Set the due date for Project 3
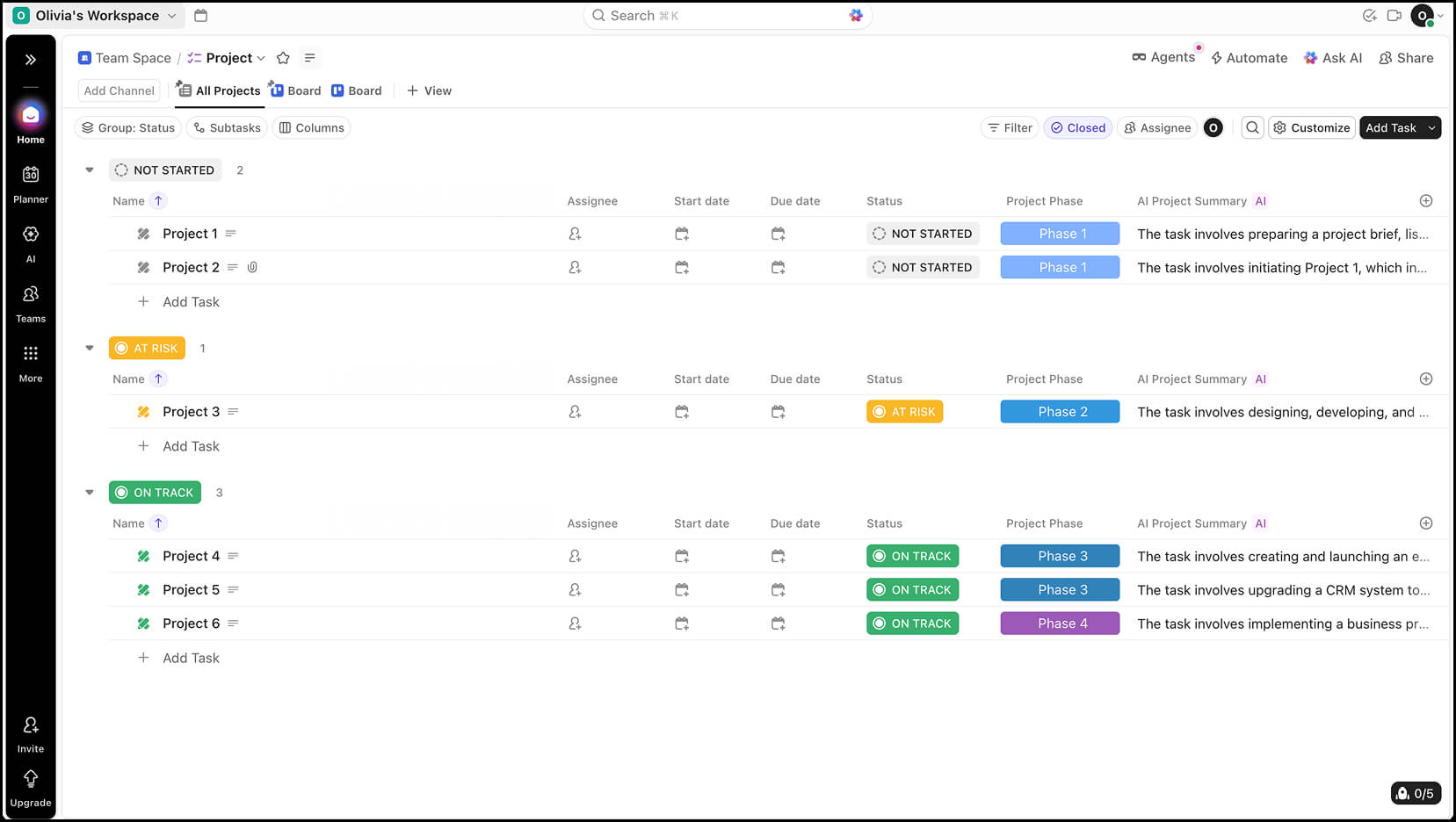 pyautogui.click(x=778, y=412)
